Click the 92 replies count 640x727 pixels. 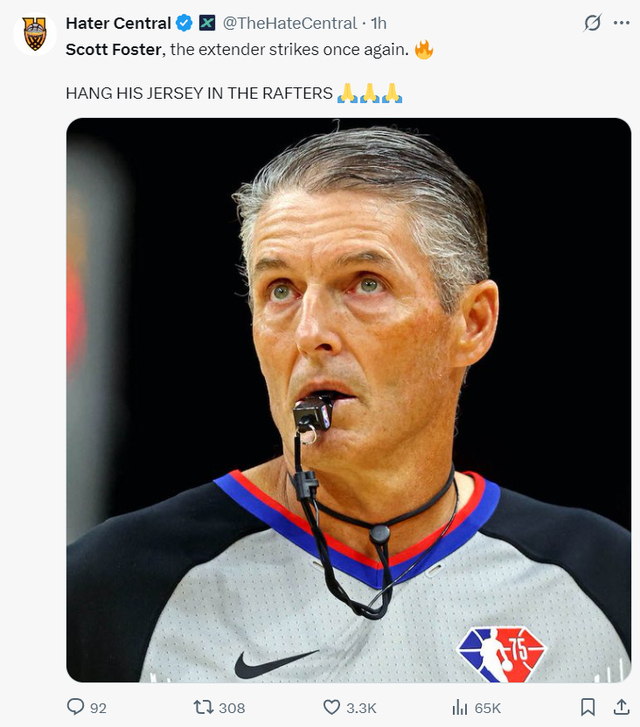98,708
